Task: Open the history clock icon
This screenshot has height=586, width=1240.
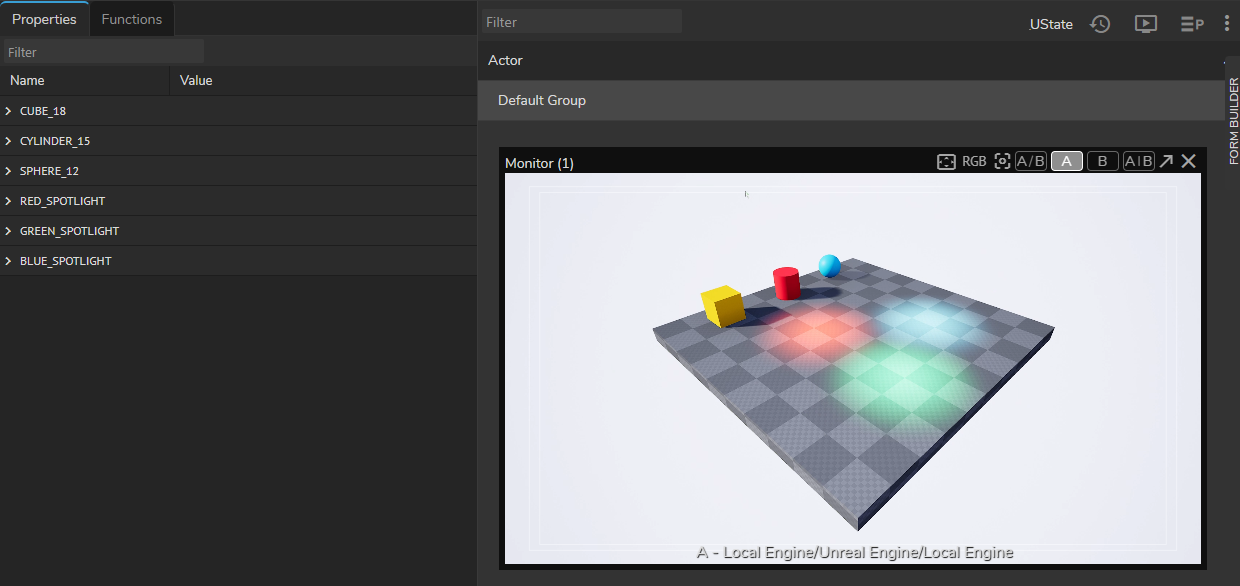Action: click(1100, 24)
